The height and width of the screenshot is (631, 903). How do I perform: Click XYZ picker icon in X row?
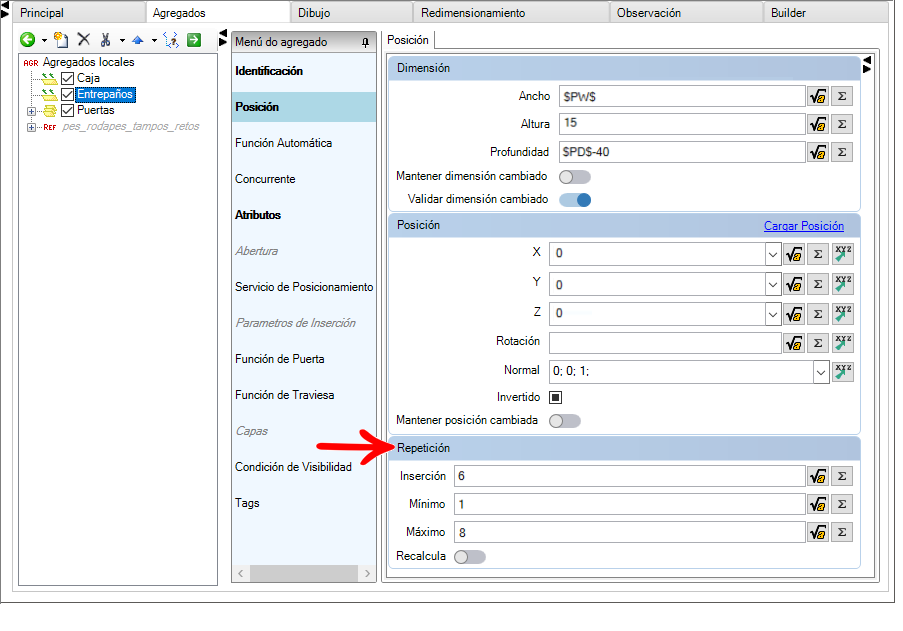pyautogui.click(x=843, y=254)
